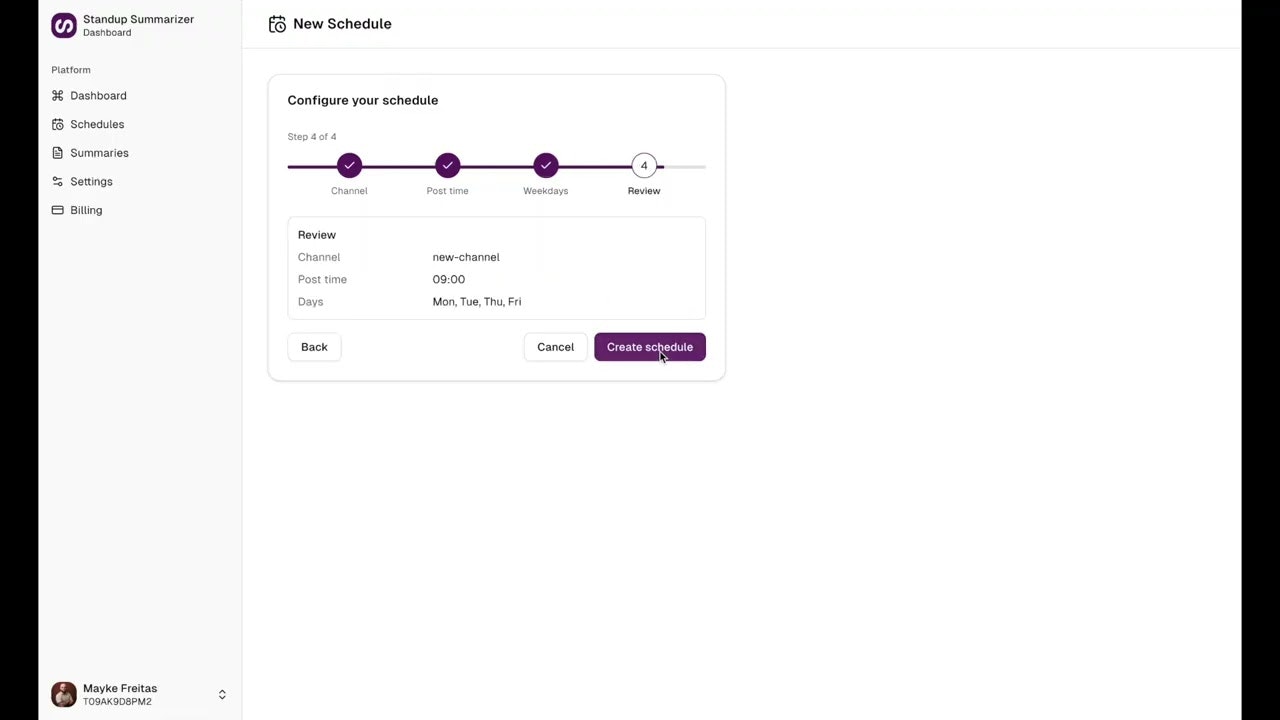
Task: Navigate to Billing in the sidebar
Action: (86, 210)
